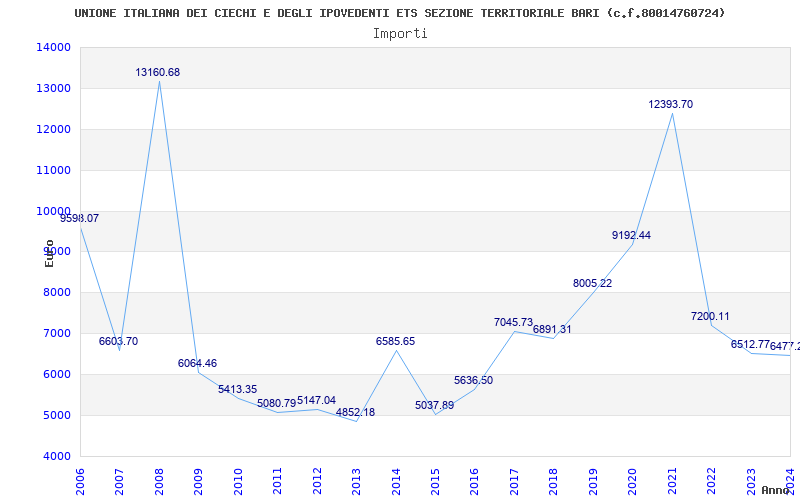Click the x-axis year 2020
This screenshot has height=500, width=800.
tap(633, 482)
